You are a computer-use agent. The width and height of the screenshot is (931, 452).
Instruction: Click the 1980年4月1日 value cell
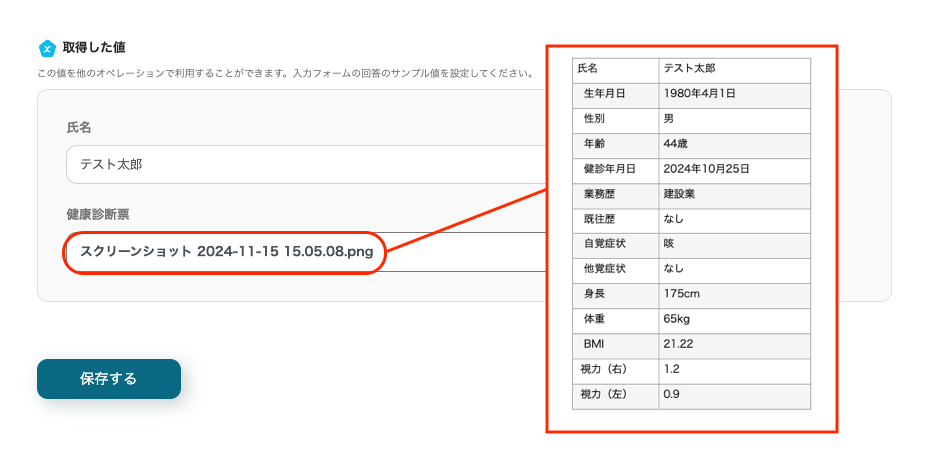[x=734, y=96]
